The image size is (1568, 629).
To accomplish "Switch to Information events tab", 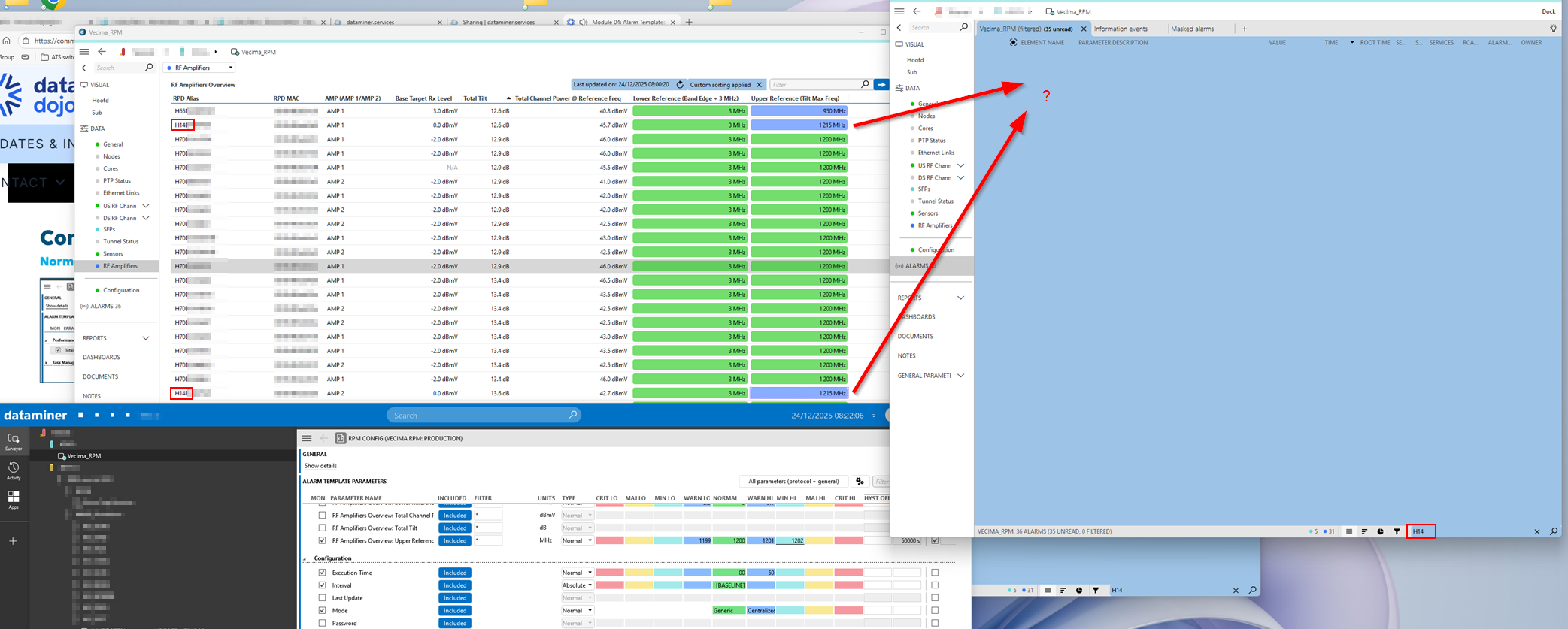I will click(x=1121, y=29).
